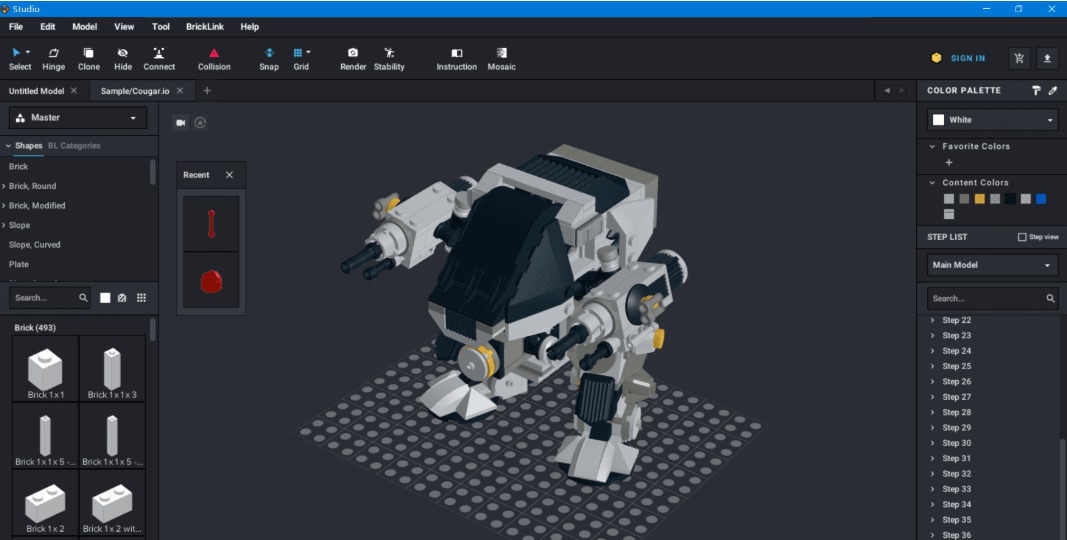Collapse the Shapes section
The height and width of the screenshot is (540, 1067).
[8, 146]
